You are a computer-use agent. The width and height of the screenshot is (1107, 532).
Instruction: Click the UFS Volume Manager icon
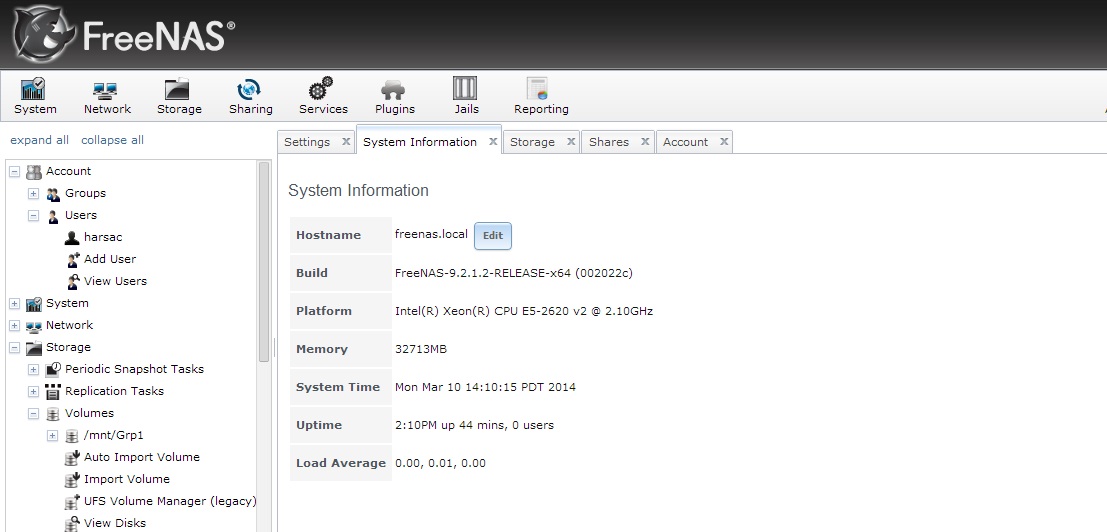click(x=72, y=501)
